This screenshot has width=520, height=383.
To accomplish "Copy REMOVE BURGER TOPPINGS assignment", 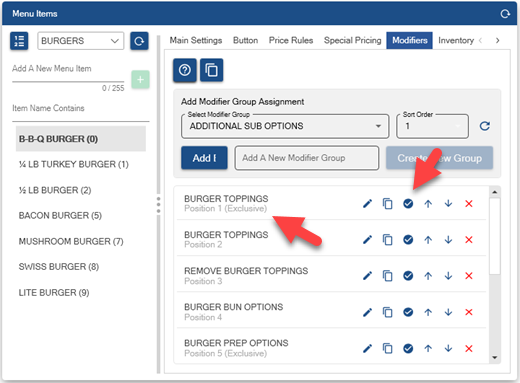I will click(x=387, y=276).
